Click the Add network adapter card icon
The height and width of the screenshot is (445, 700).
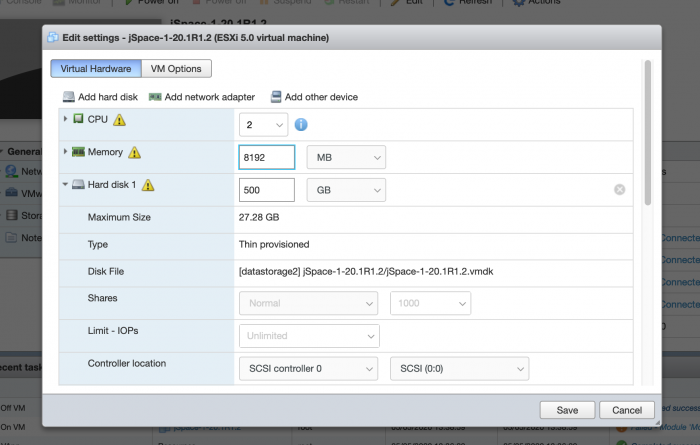pos(155,97)
